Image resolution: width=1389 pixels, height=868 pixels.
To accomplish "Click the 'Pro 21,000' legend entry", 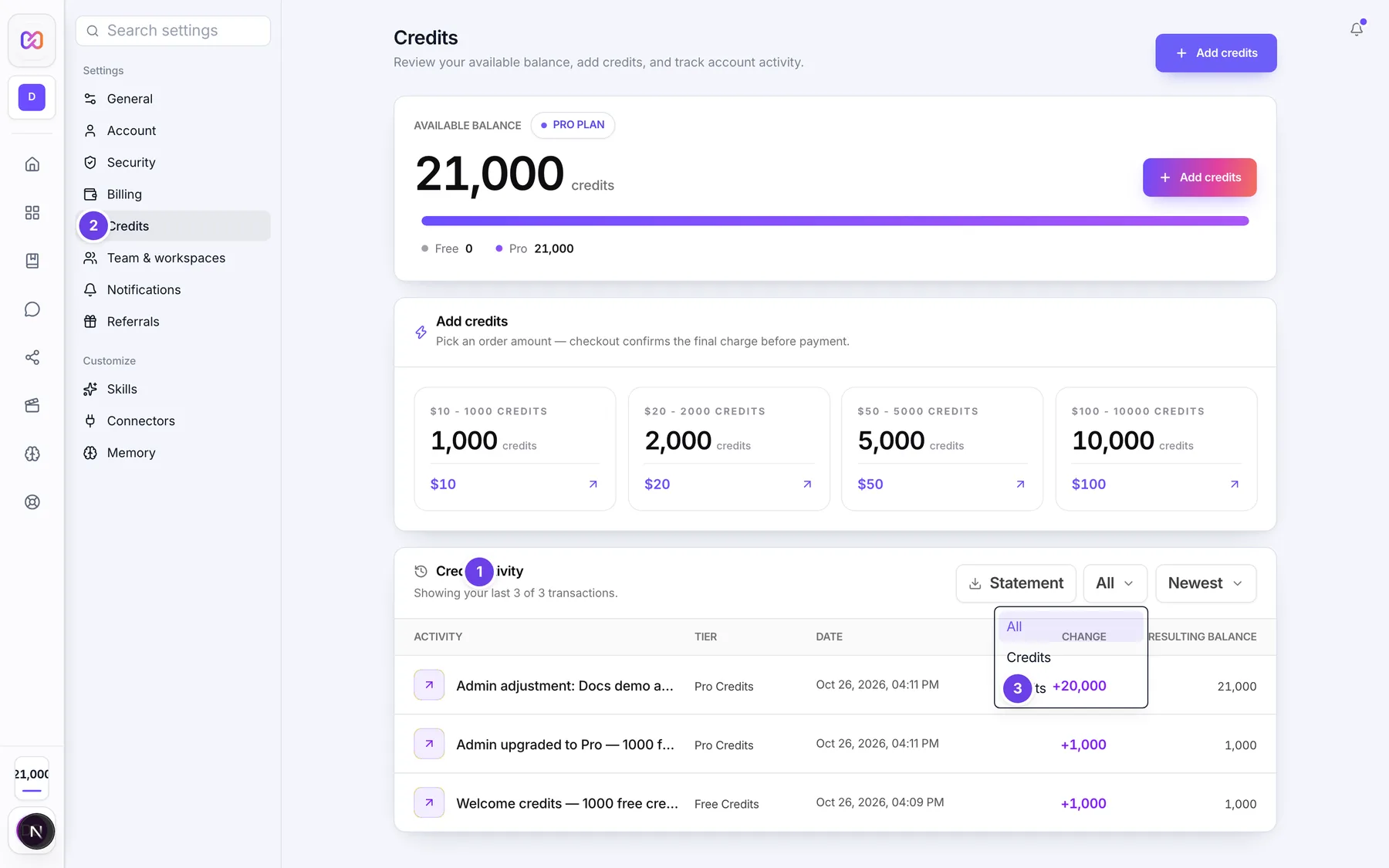I will [534, 248].
